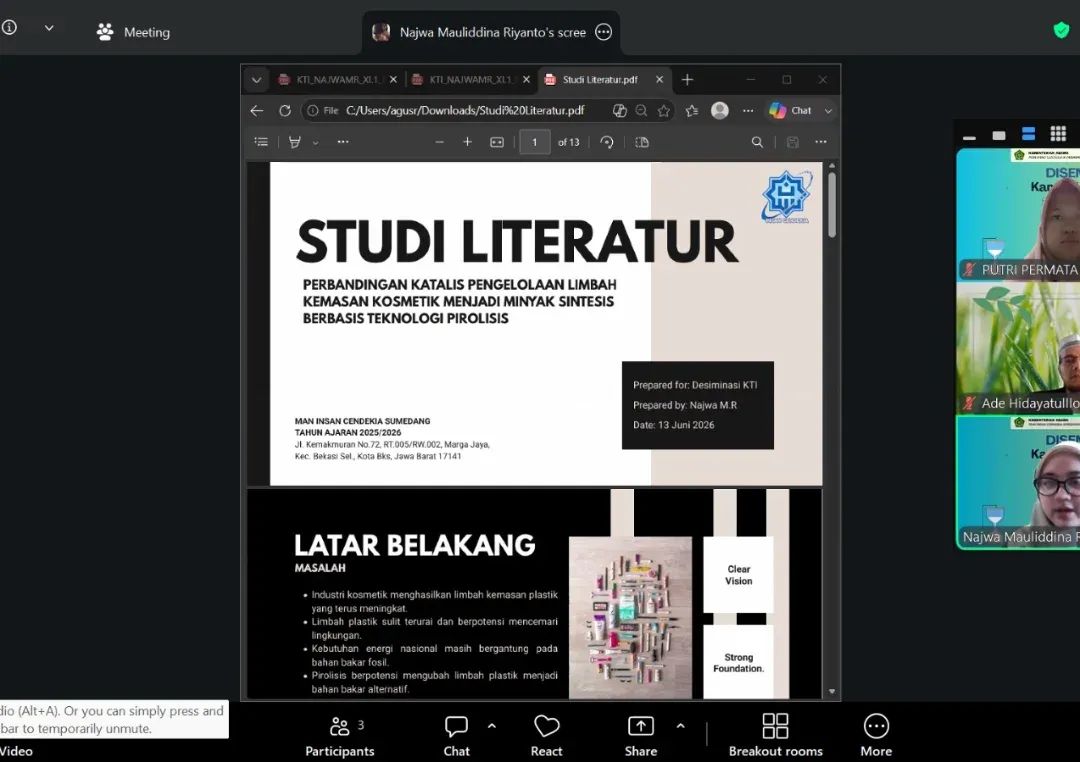This screenshot has height=762, width=1080.
Task: Close the Studi Literatur.pdf tab
Action: coord(659,80)
